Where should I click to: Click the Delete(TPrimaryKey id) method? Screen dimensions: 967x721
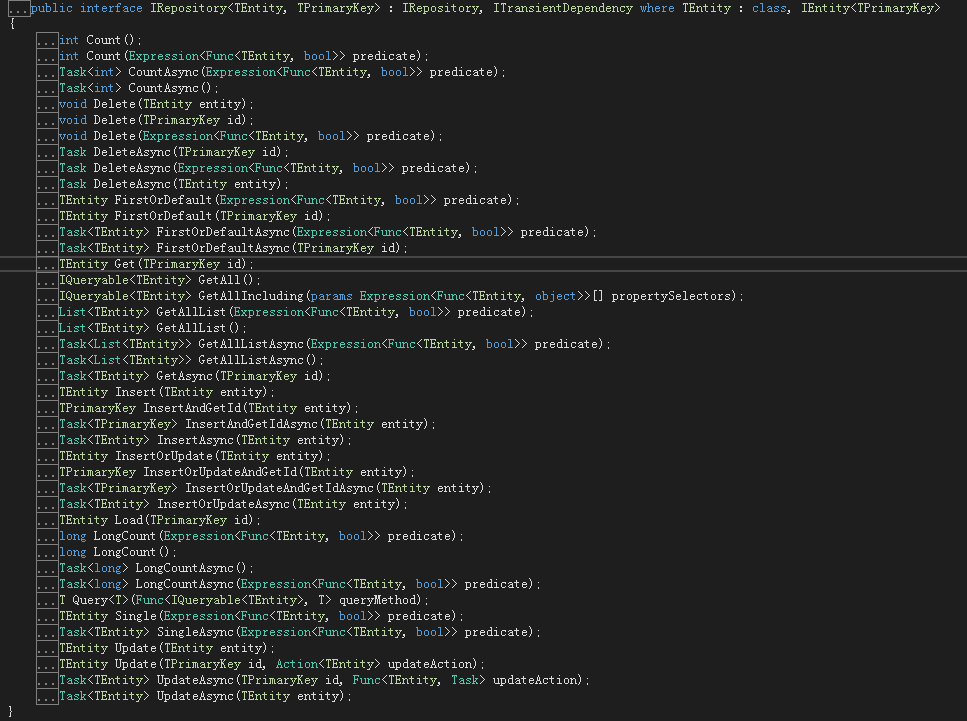(x=156, y=120)
